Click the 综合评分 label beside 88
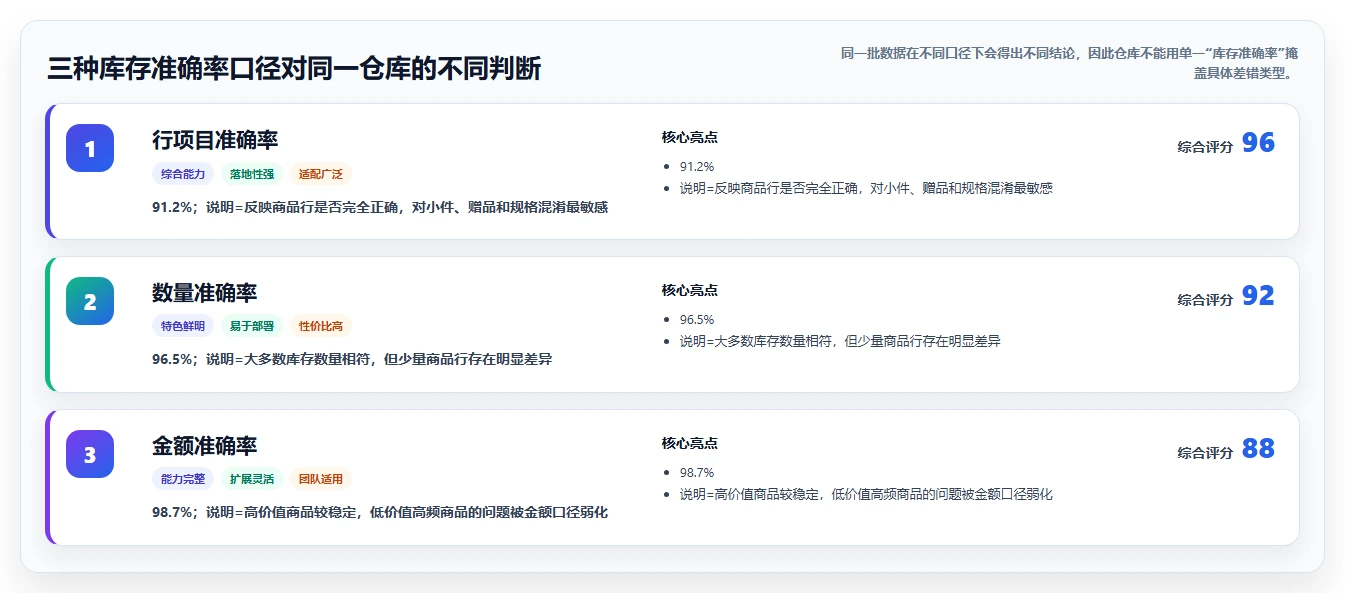The width and height of the screenshot is (1345, 593). pyautogui.click(x=1205, y=453)
